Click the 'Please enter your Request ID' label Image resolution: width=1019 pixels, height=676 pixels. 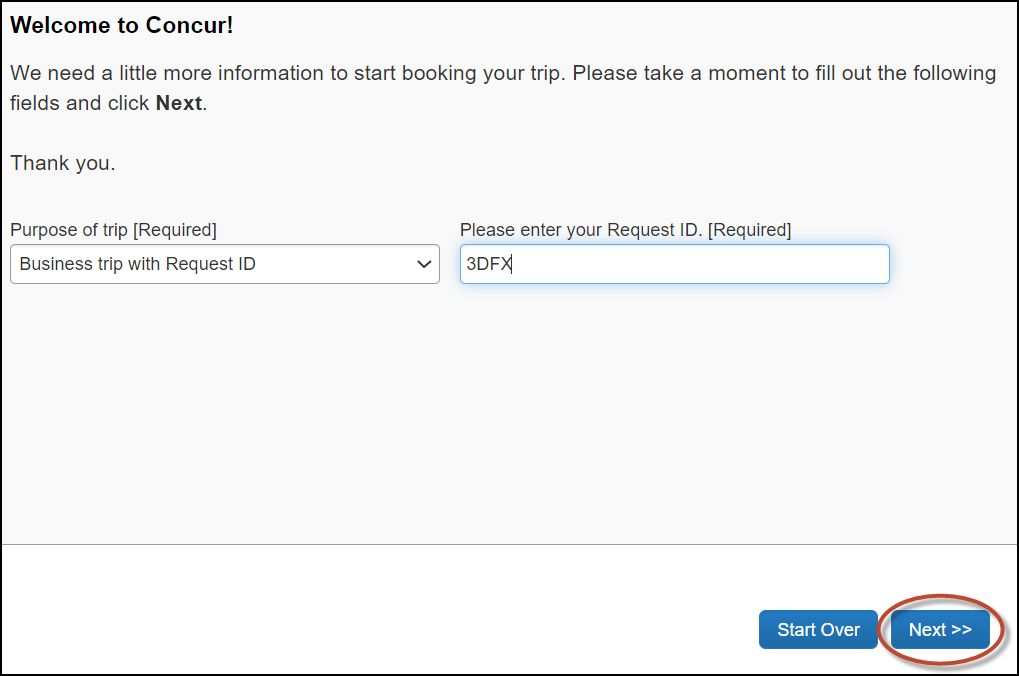(x=582, y=230)
